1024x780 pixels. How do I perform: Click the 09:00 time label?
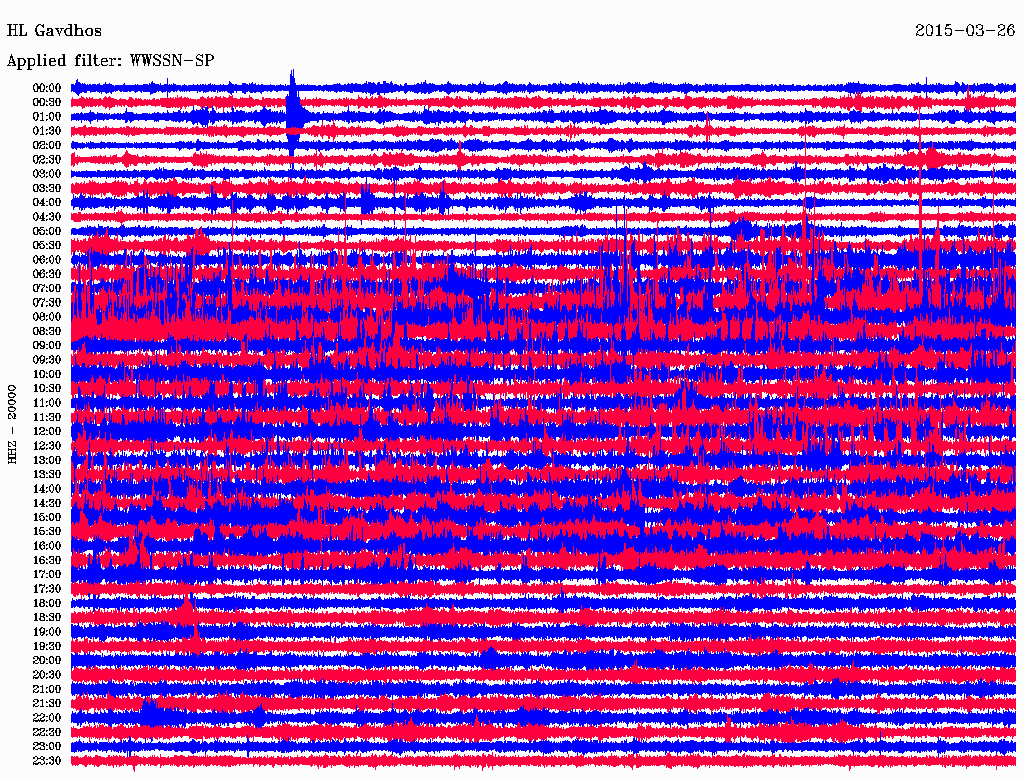(47, 346)
